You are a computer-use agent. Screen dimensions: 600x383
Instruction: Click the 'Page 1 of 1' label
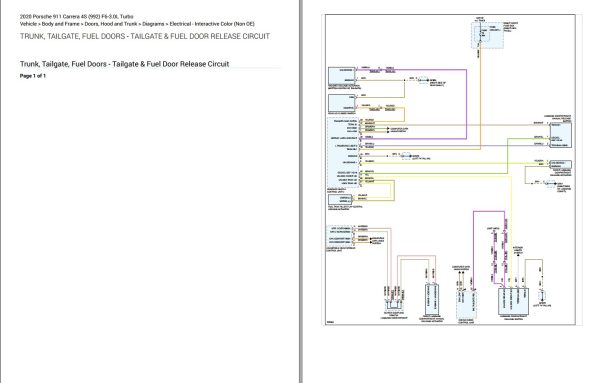click(x=33, y=76)
